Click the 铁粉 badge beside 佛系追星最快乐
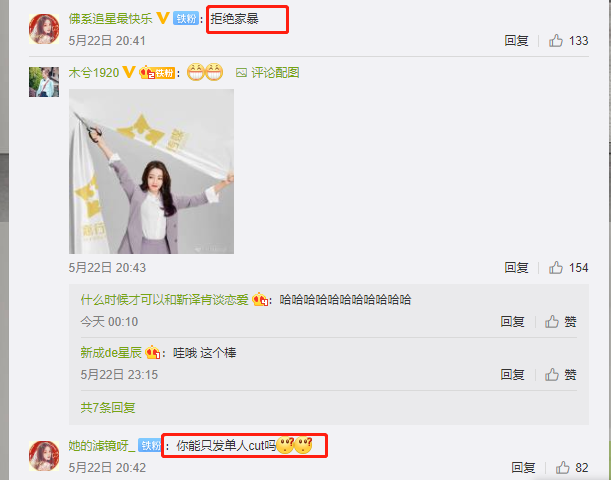 [186, 18]
